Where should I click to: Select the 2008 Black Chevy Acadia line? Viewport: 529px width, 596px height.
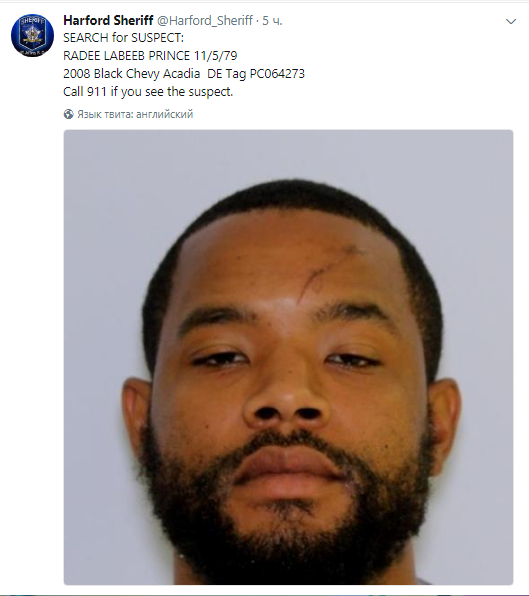click(131, 73)
